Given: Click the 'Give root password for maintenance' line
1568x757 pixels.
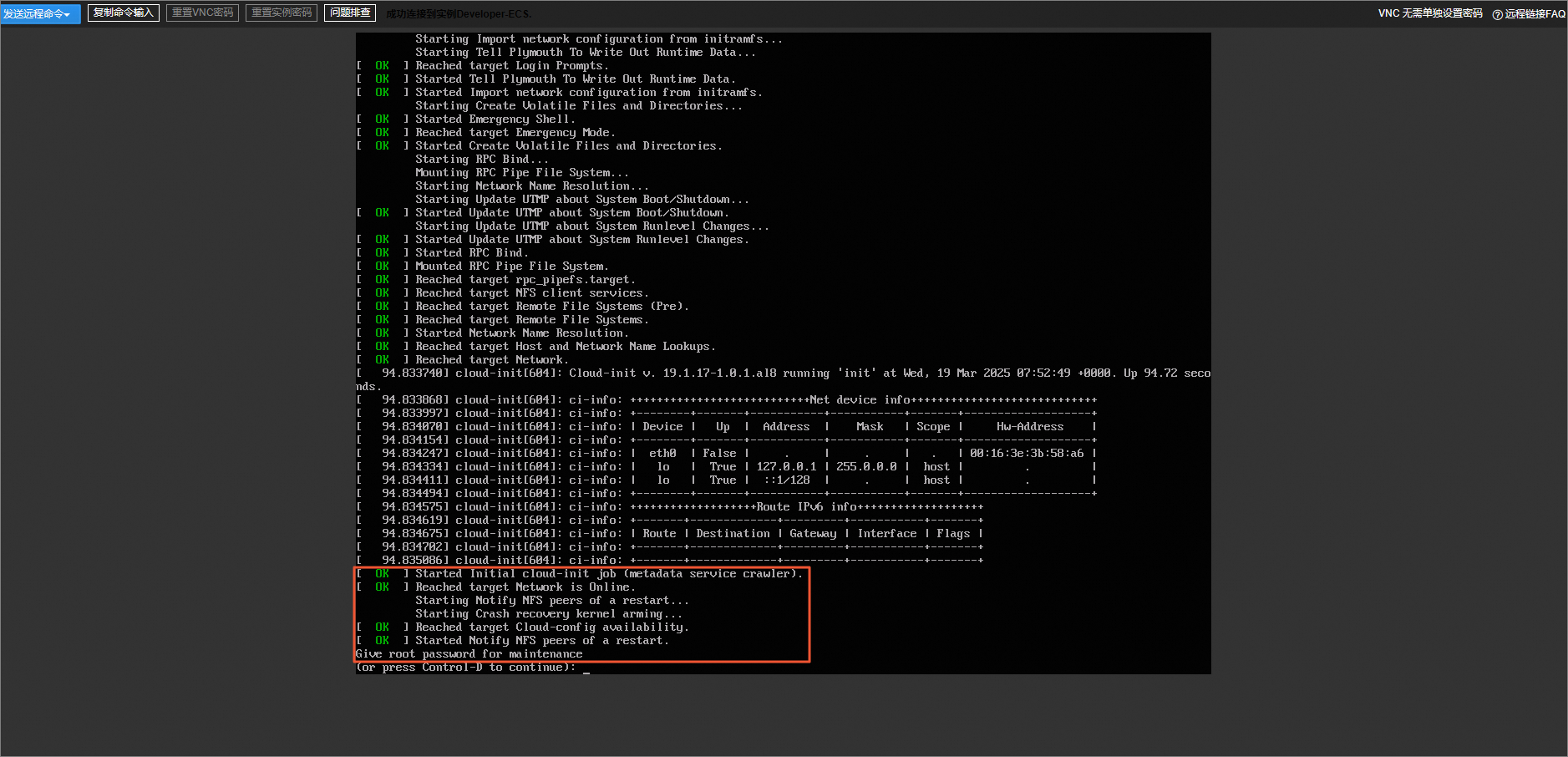Looking at the screenshot, I should [x=469, y=654].
